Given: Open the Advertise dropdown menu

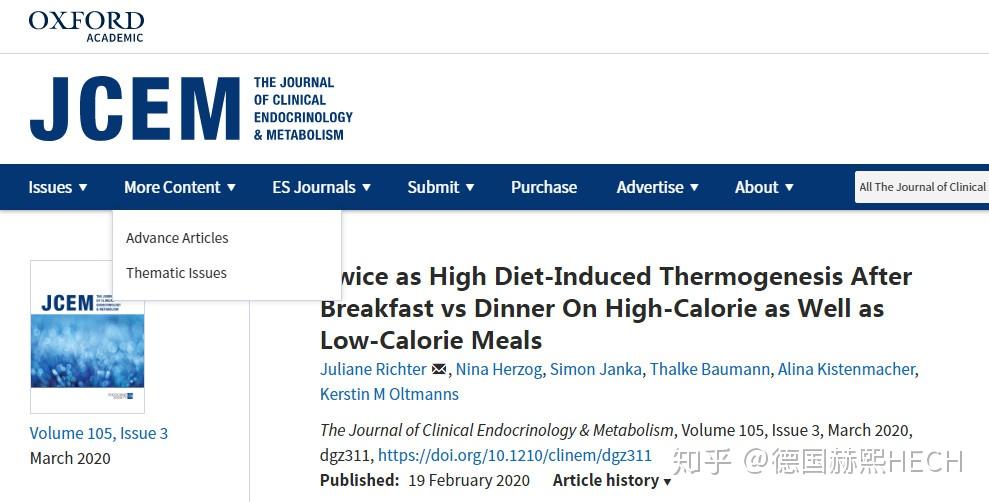Looking at the screenshot, I should (x=658, y=187).
